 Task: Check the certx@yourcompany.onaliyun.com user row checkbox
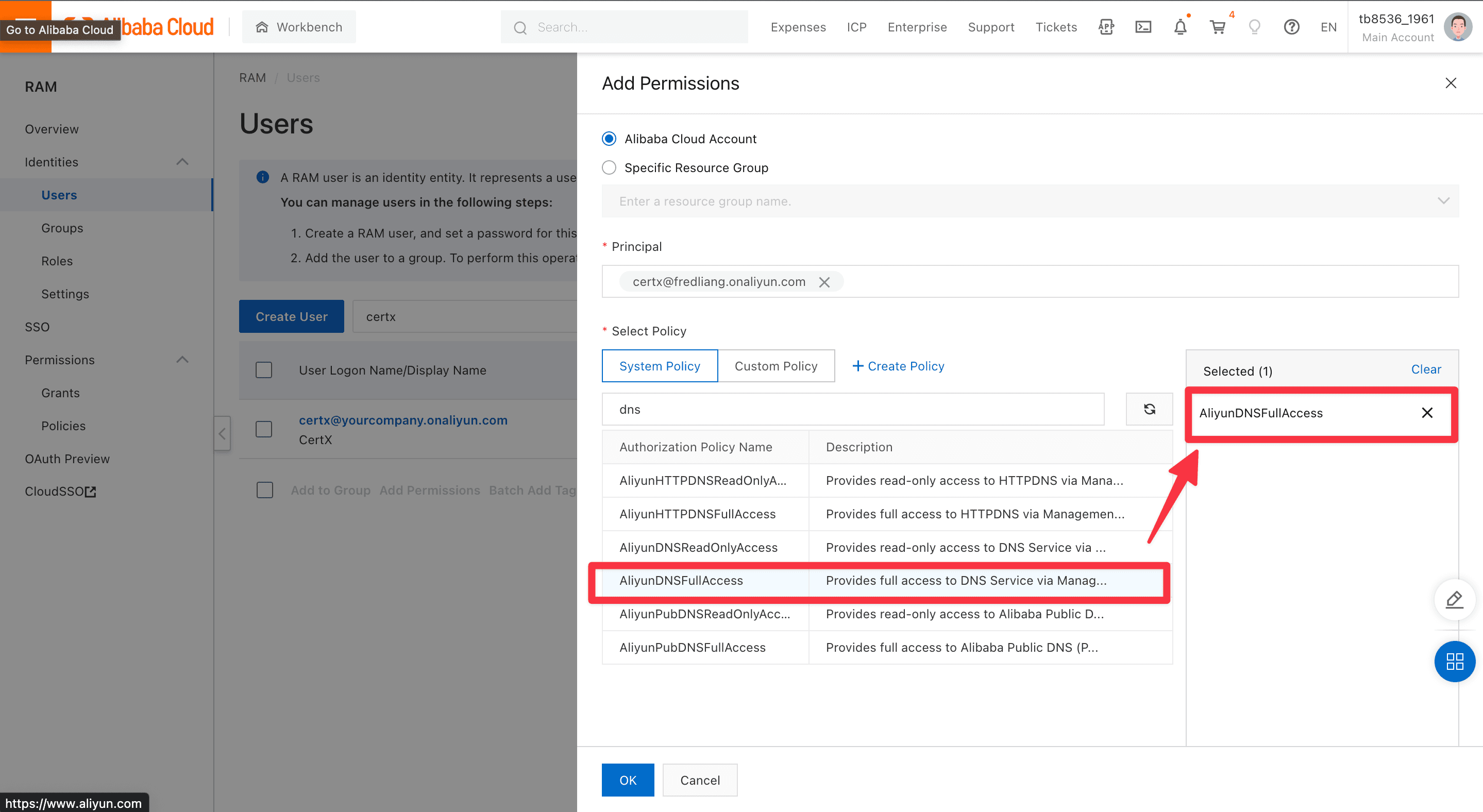click(264, 429)
